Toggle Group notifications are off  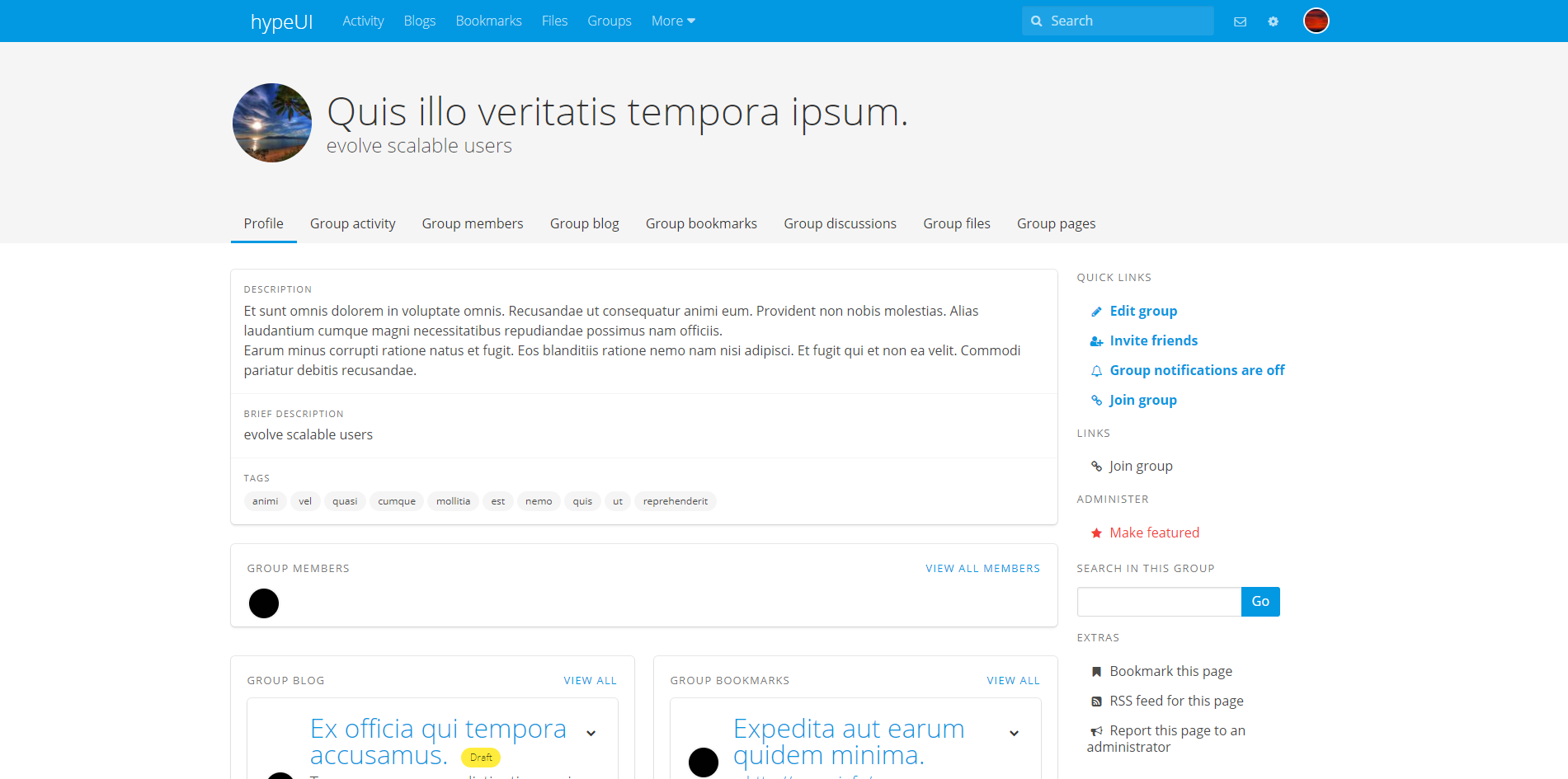1196,371
